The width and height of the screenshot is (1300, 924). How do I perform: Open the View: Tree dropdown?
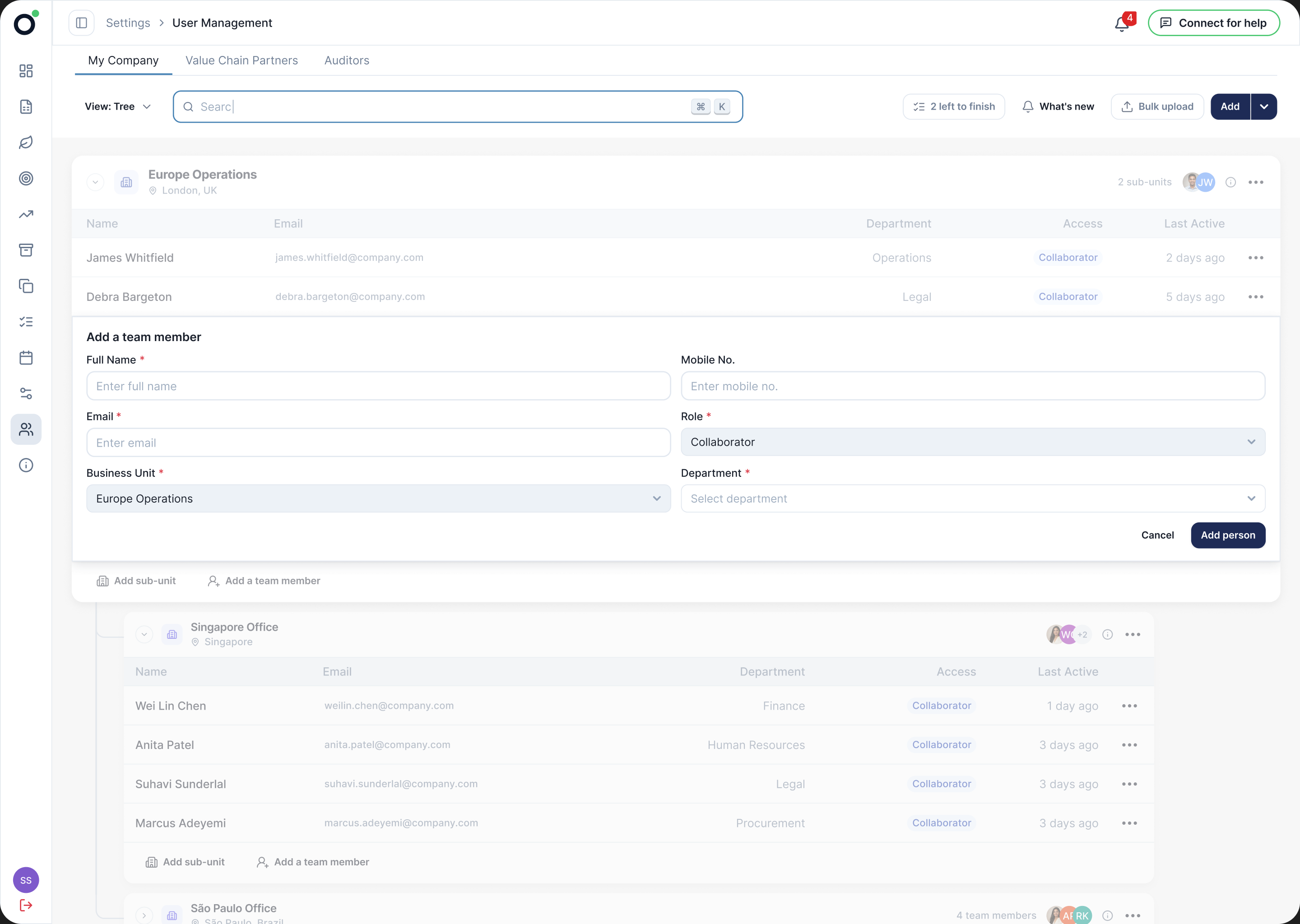pyautogui.click(x=118, y=106)
